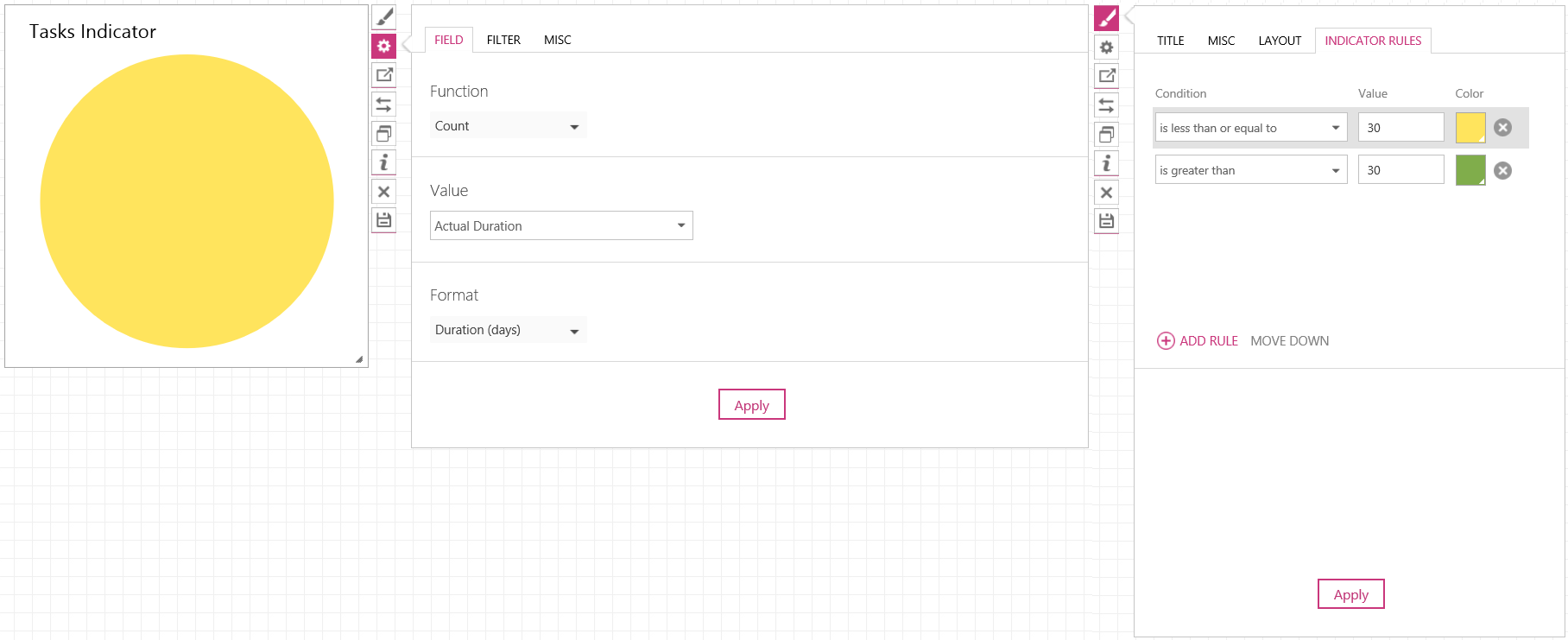This screenshot has height=640, width=1568.
Task: Open the TITLE tab
Action: [1171, 41]
